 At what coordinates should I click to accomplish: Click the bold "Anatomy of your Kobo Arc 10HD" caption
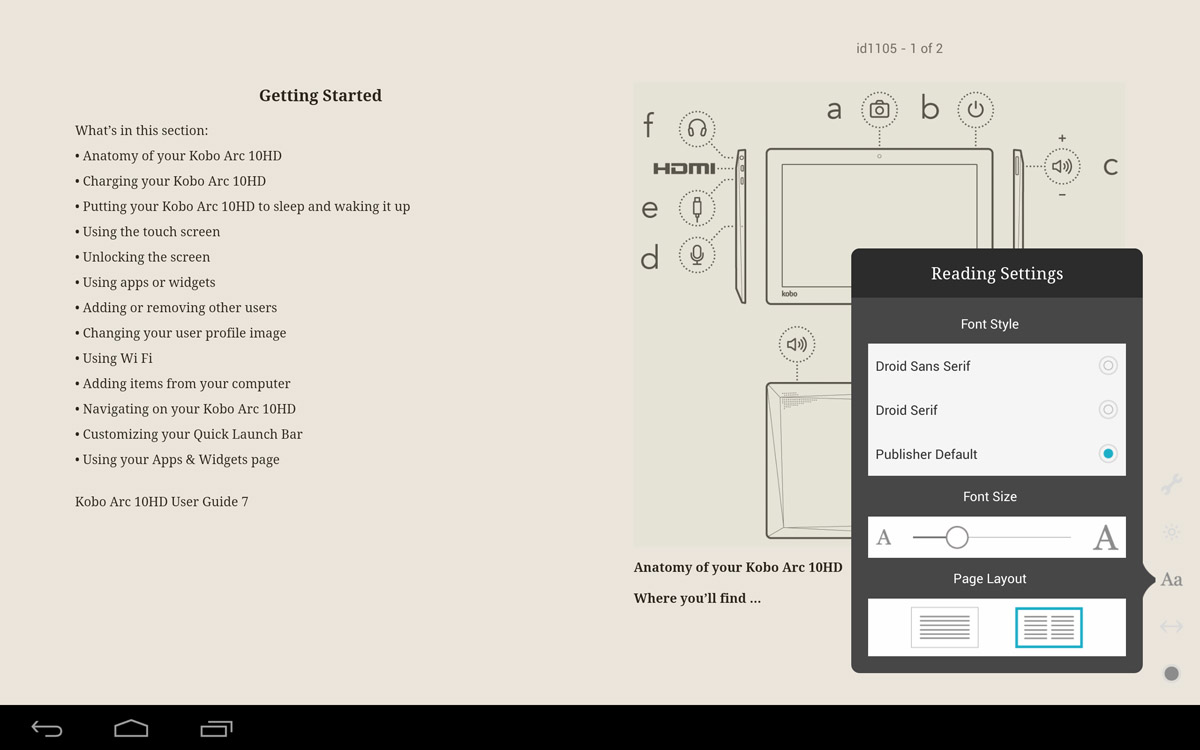pyautogui.click(x=738, y=568)
